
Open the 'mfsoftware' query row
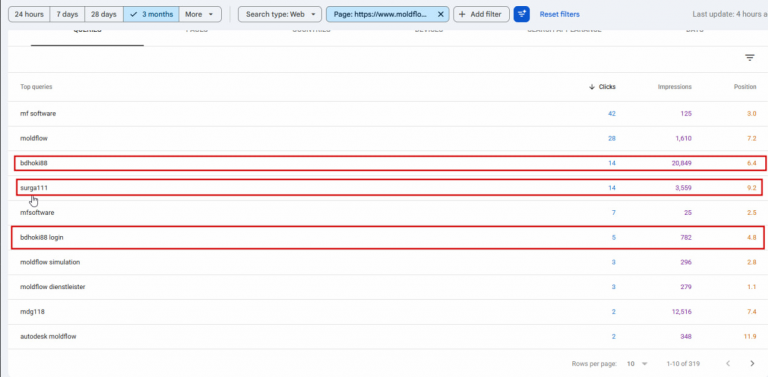(x=388, y=212)
